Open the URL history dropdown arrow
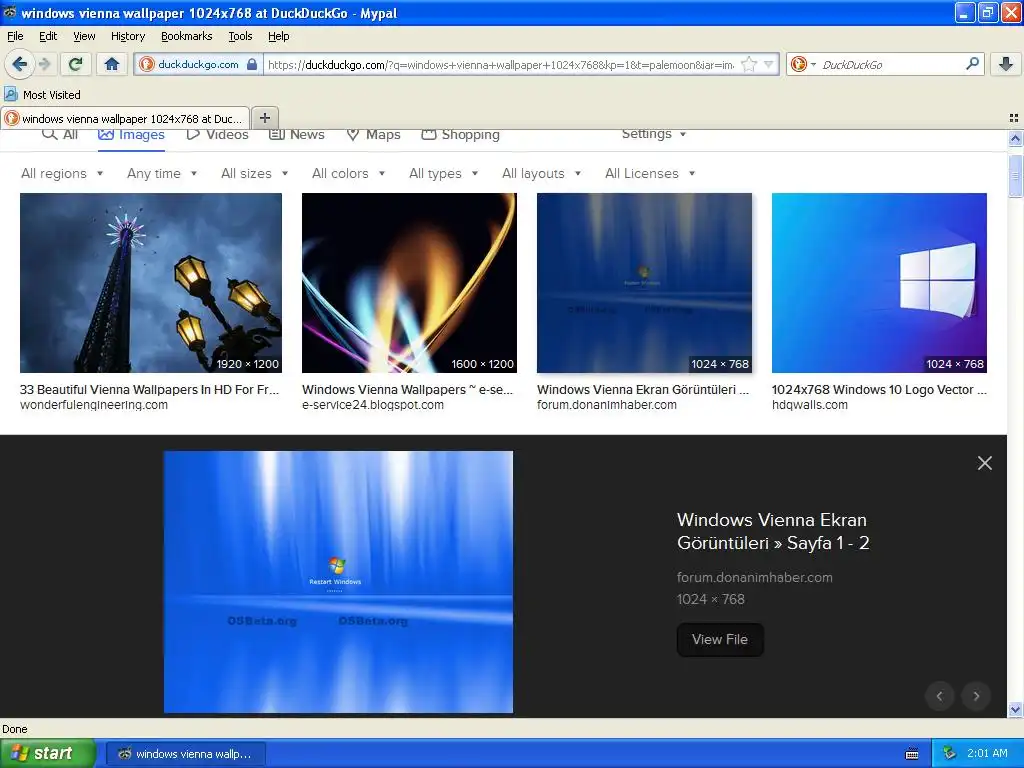1024x768 pixels. coord(769,64)
